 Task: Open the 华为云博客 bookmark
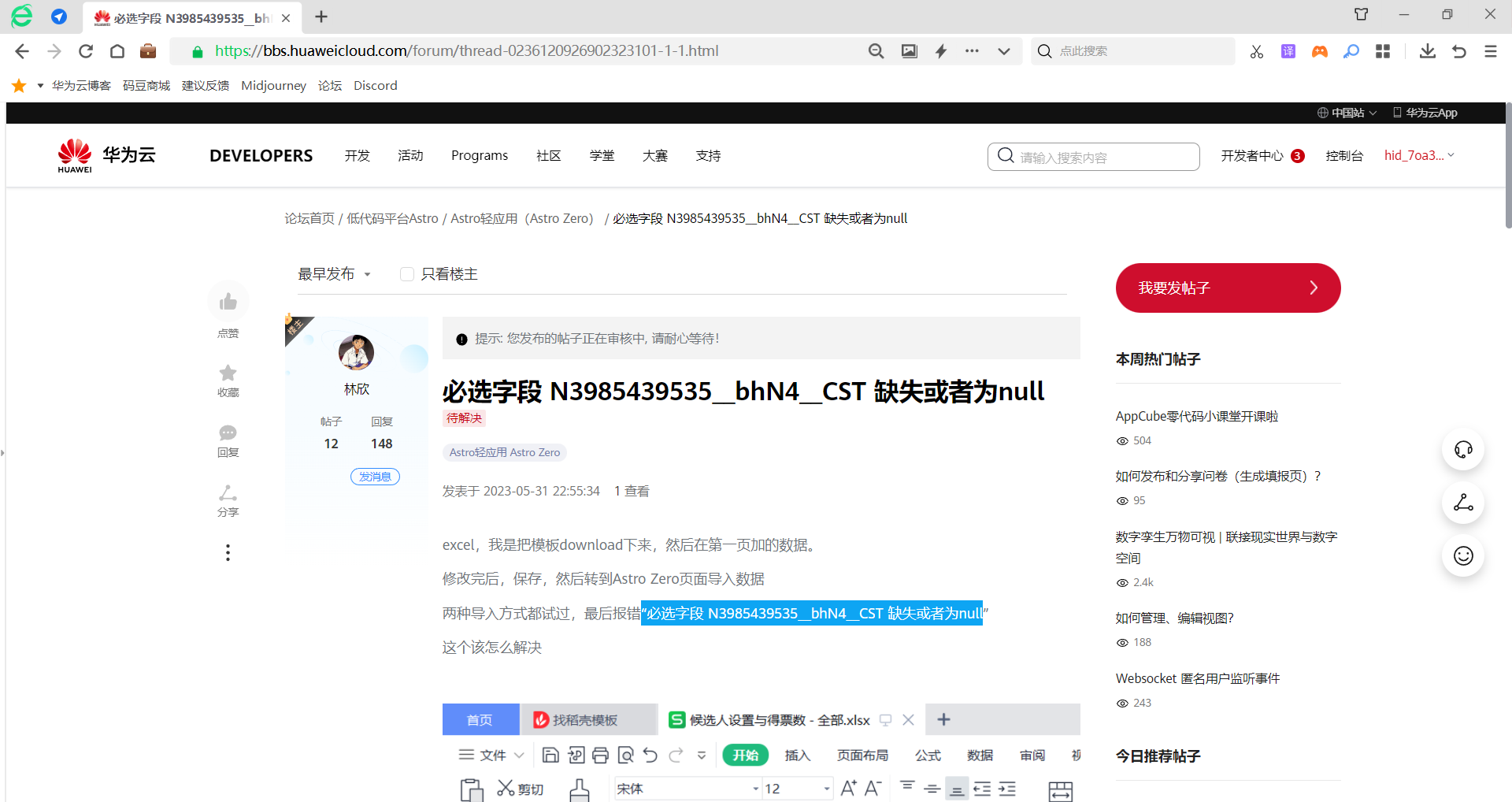point(81,85)
